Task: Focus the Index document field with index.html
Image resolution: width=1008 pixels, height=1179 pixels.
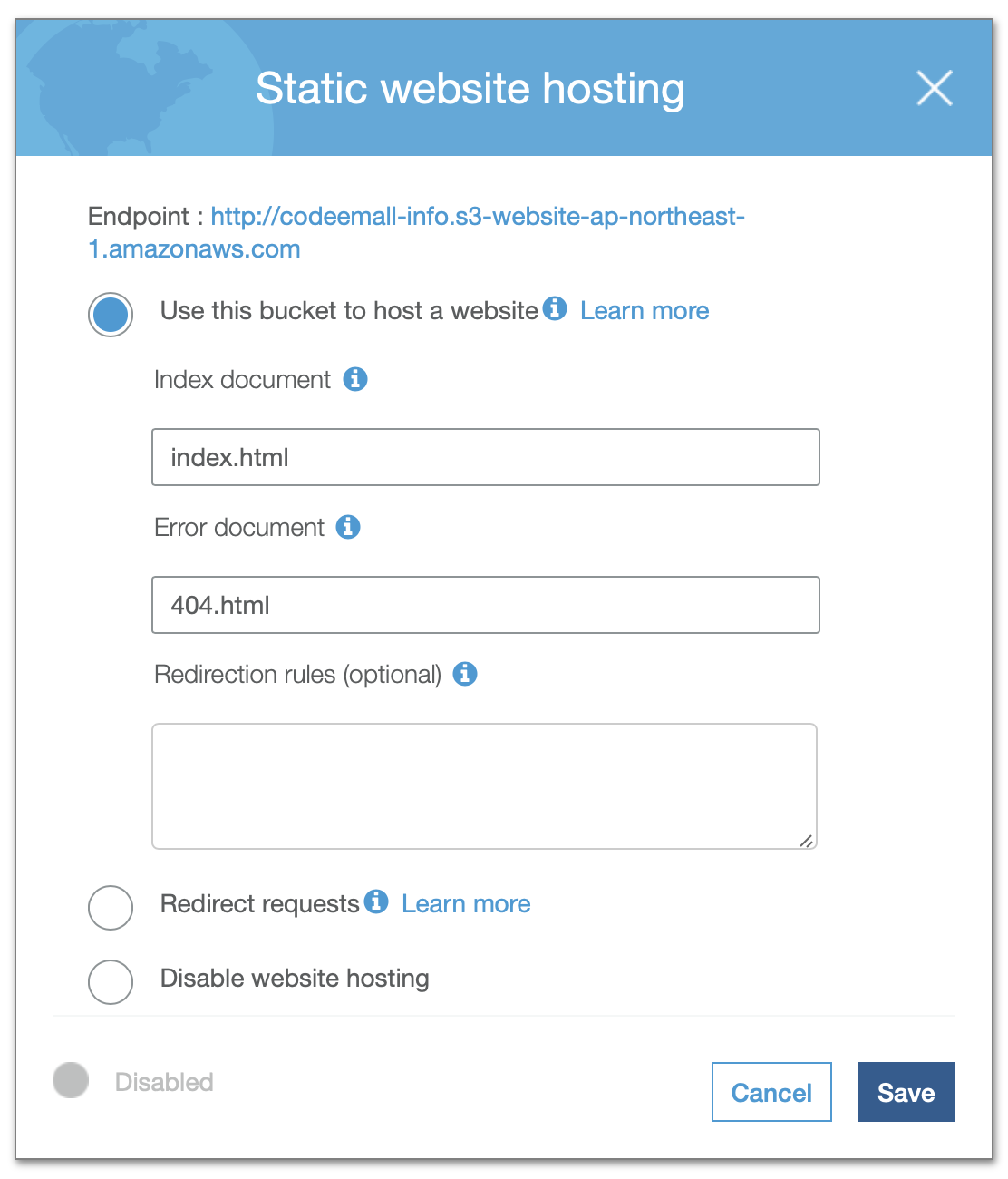Action: tap(486, 457)
